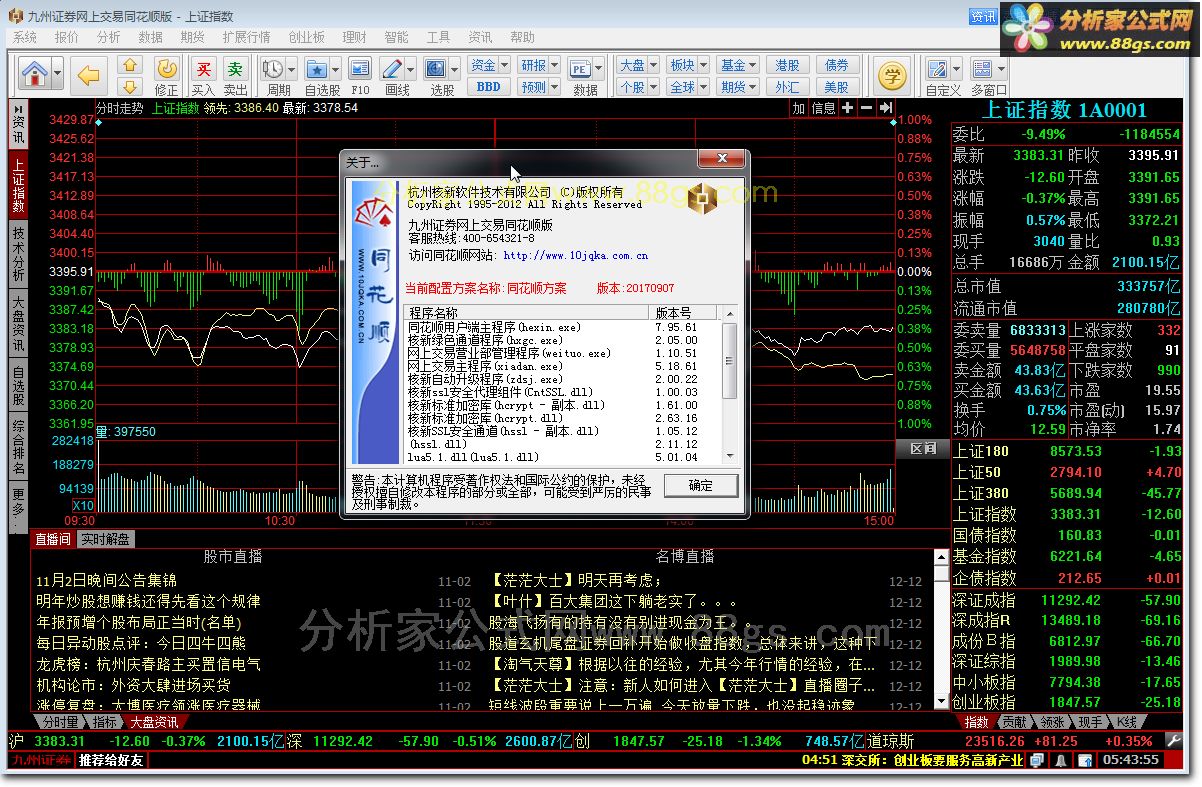Click the 推荐给好友 button
The width and height of the screenshot is (1202, 787).
[x=111, y=760]
